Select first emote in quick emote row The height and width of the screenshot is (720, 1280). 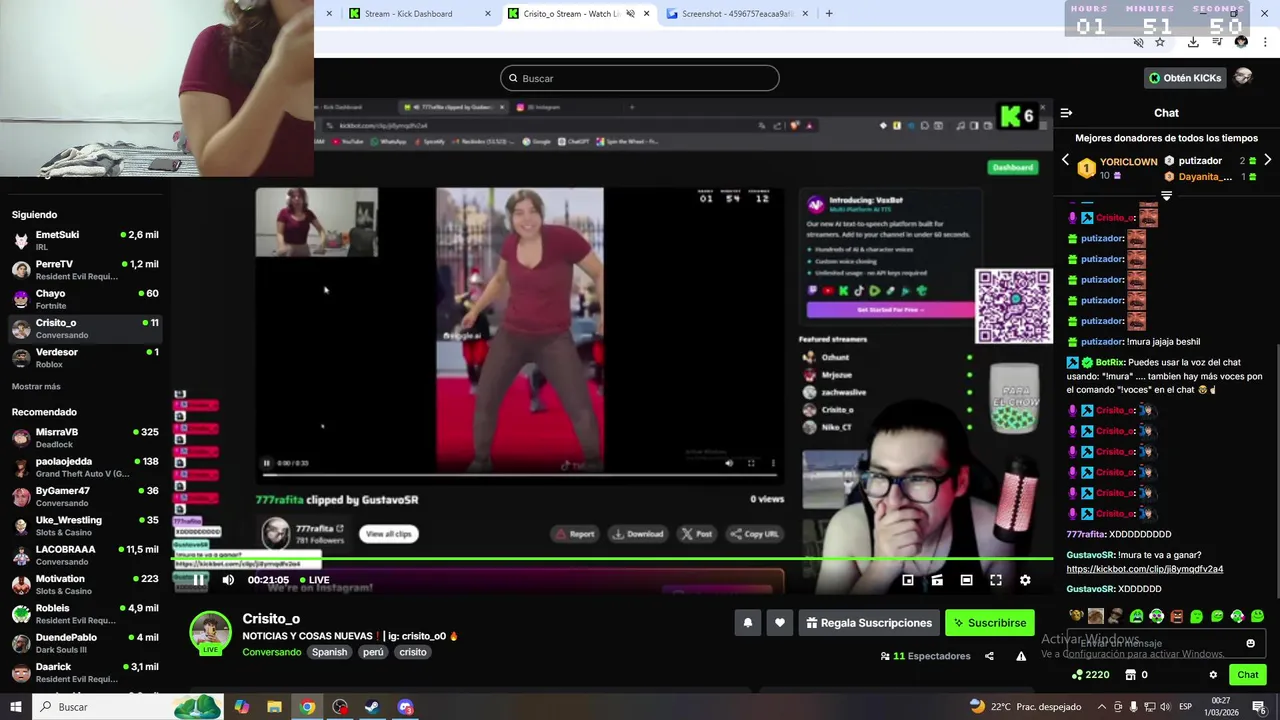click(1076, 616)
